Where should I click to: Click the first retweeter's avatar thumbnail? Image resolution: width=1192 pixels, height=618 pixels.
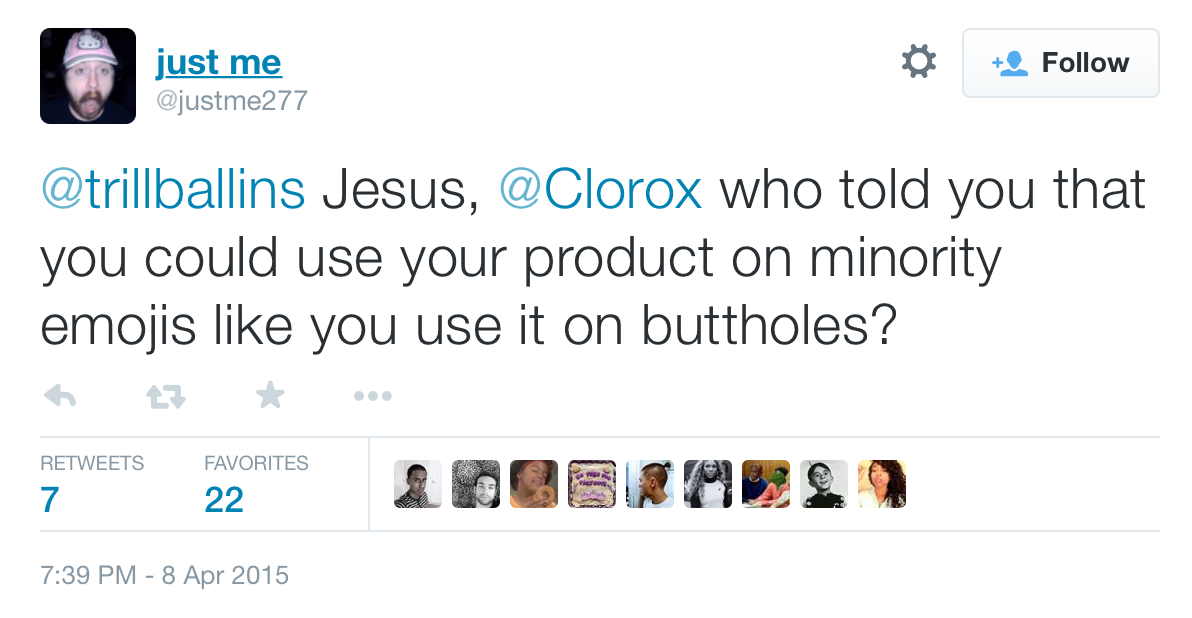[x=417, y=483]
